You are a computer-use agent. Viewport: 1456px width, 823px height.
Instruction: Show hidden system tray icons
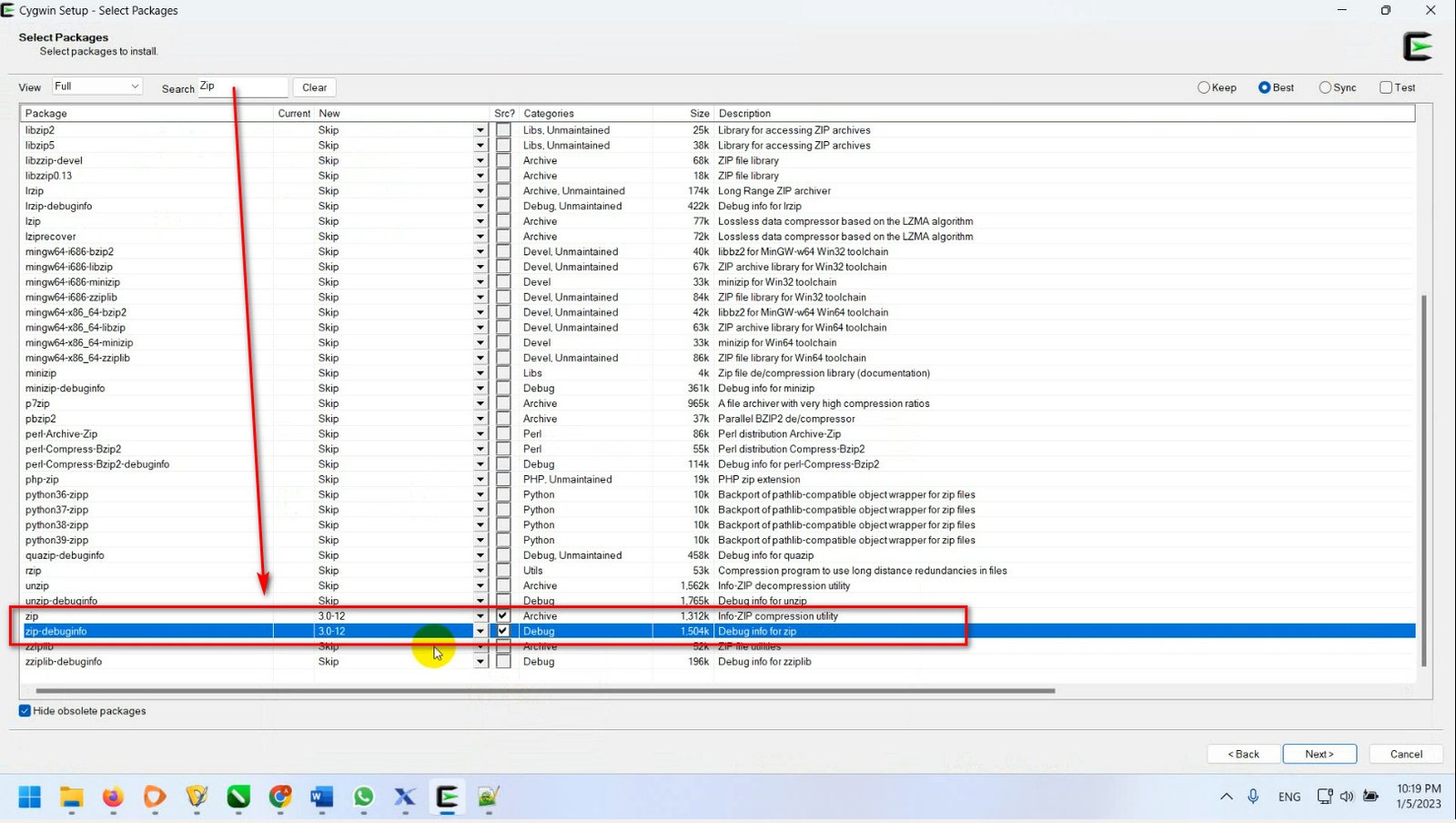(x=1227, y=797)
